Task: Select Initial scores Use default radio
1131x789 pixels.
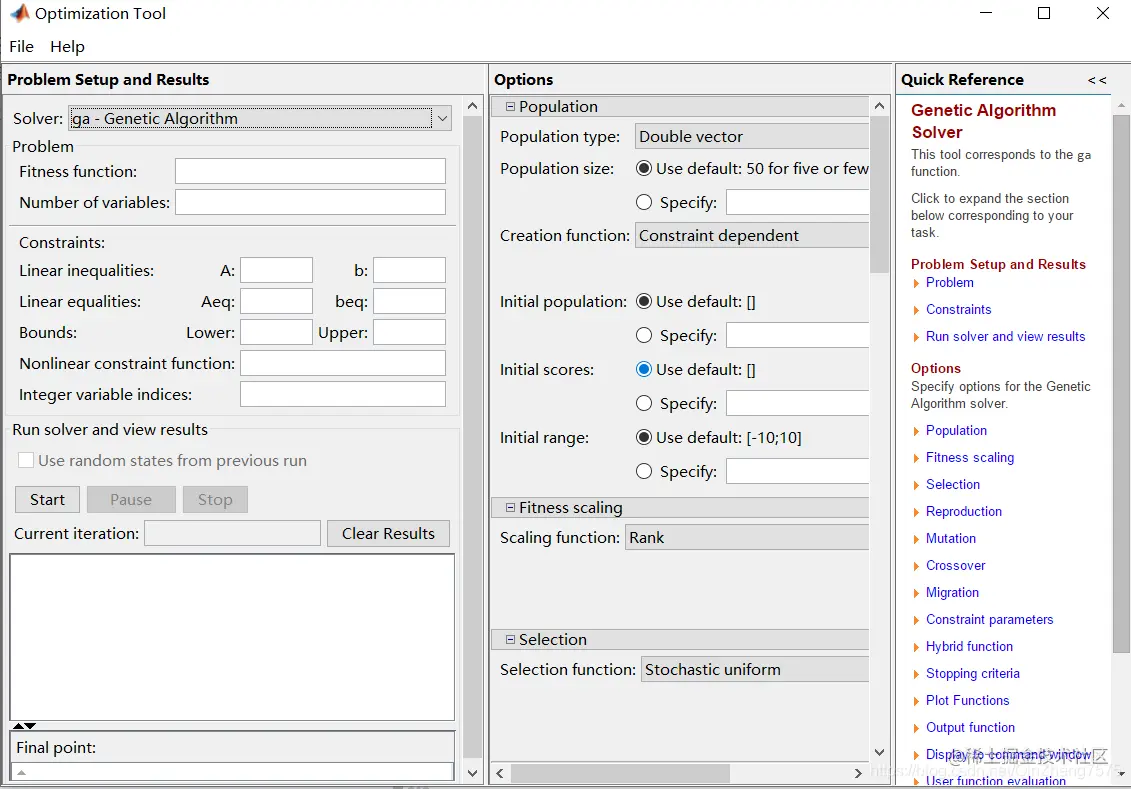Action: pos(643,369)
